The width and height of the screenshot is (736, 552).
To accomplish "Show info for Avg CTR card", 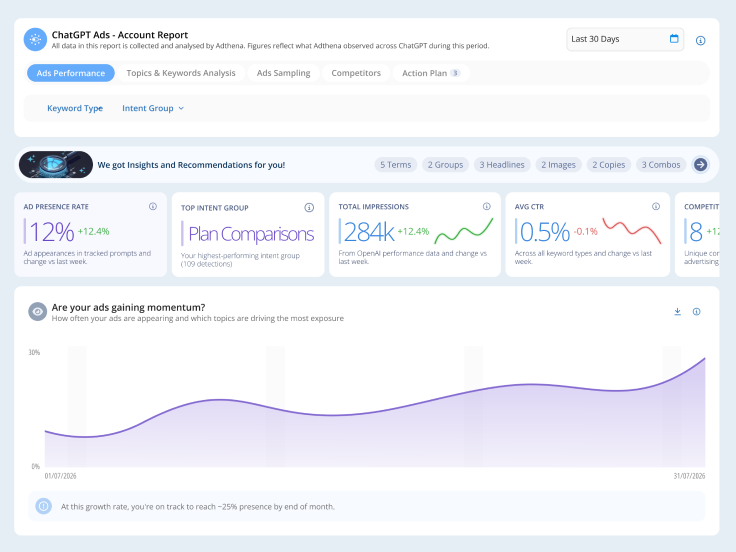I will pyautogui.click(x=656, y=207).
